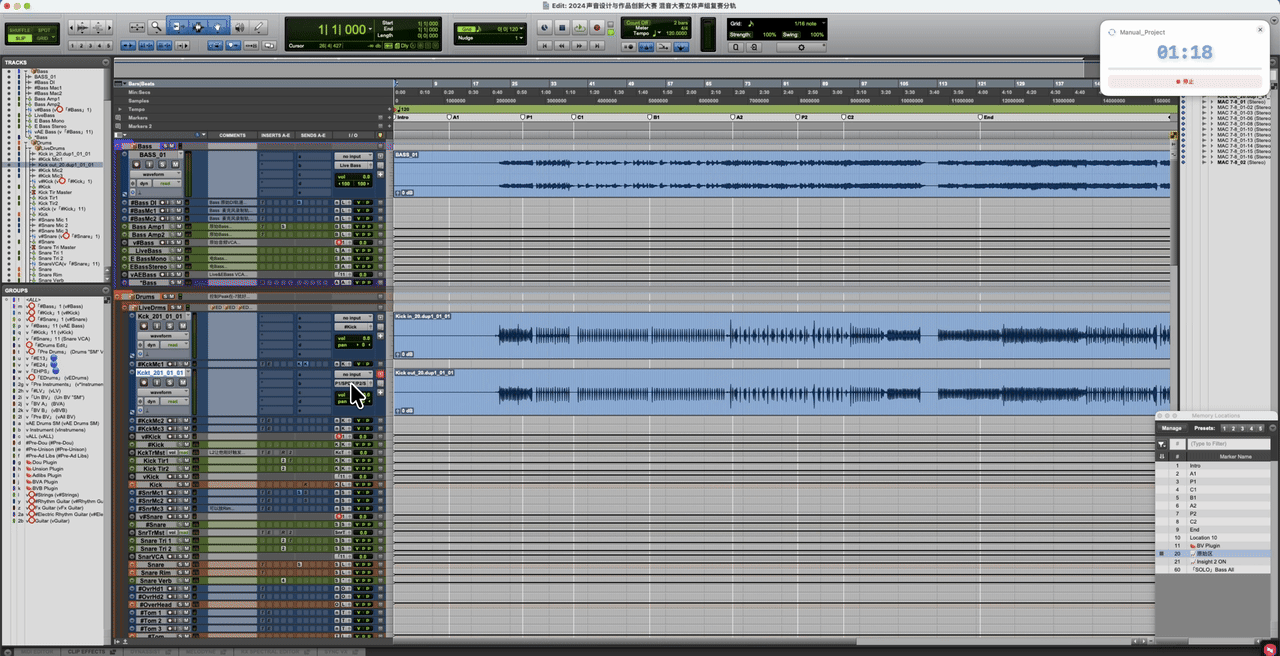This screenshot has height=656, width=1280.
Task: Select the Bass Amp1 track name
Action: 148,226
